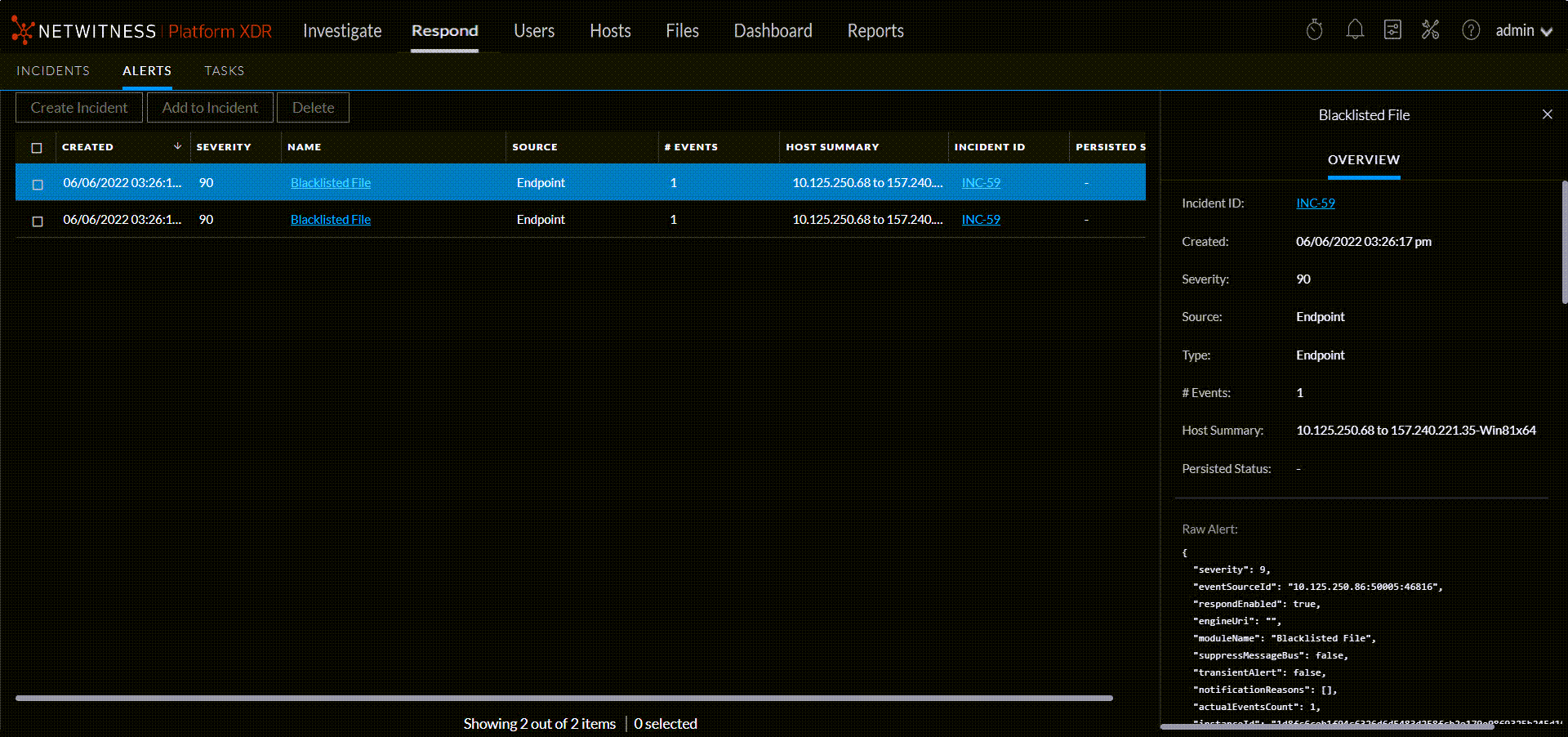Open INC-59 link in overview panel

pyautogui.click(x=1315, y=203)
